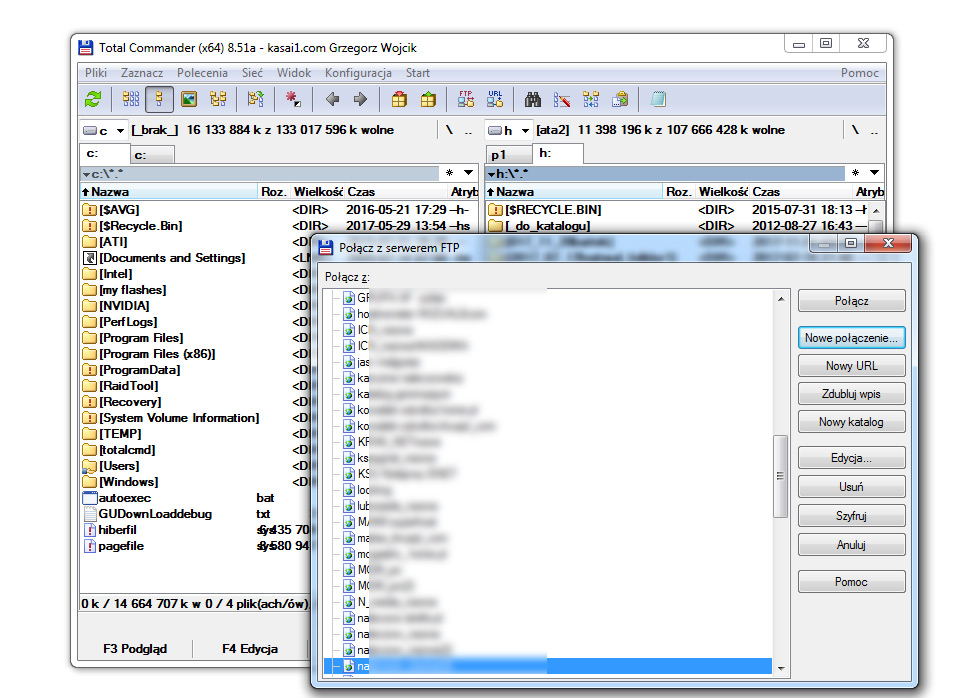This screenshot has height=698, width=960.
Task: Open the multi-rename tool icon
Action: [x=561, y=99]
